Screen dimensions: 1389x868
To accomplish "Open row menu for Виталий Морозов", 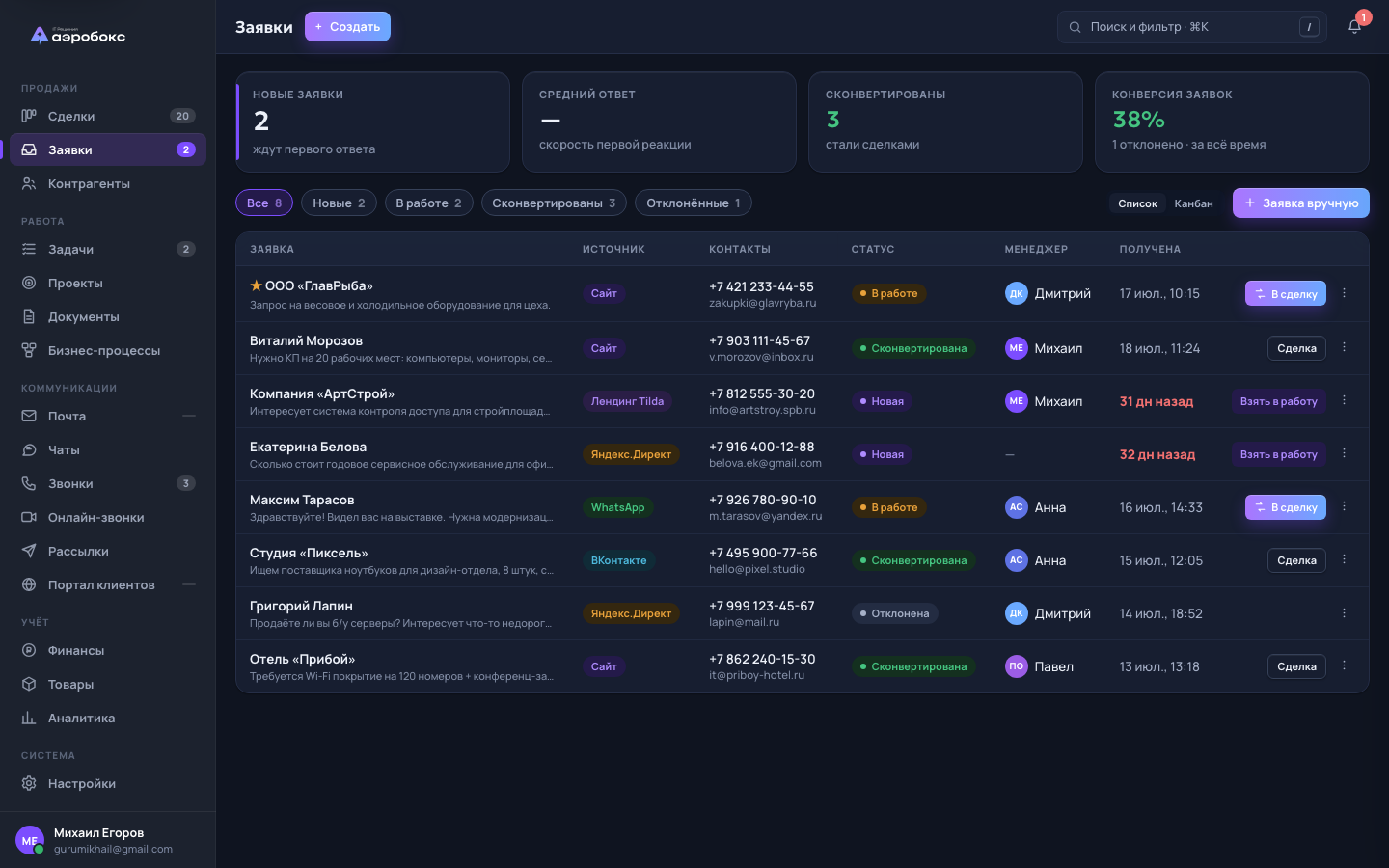I will point(1344,347).
